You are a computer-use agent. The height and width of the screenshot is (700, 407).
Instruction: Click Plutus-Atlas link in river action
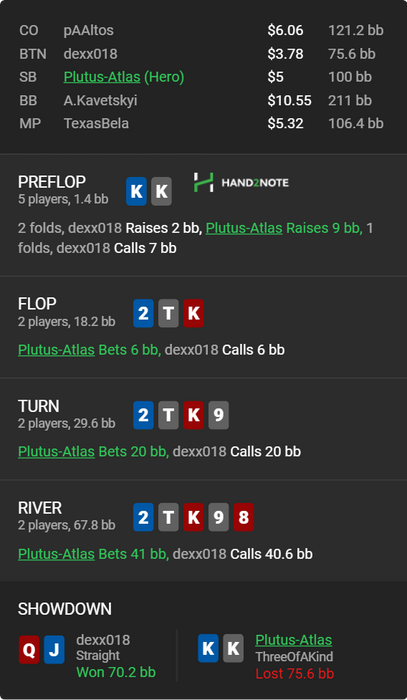pos(56,554)
